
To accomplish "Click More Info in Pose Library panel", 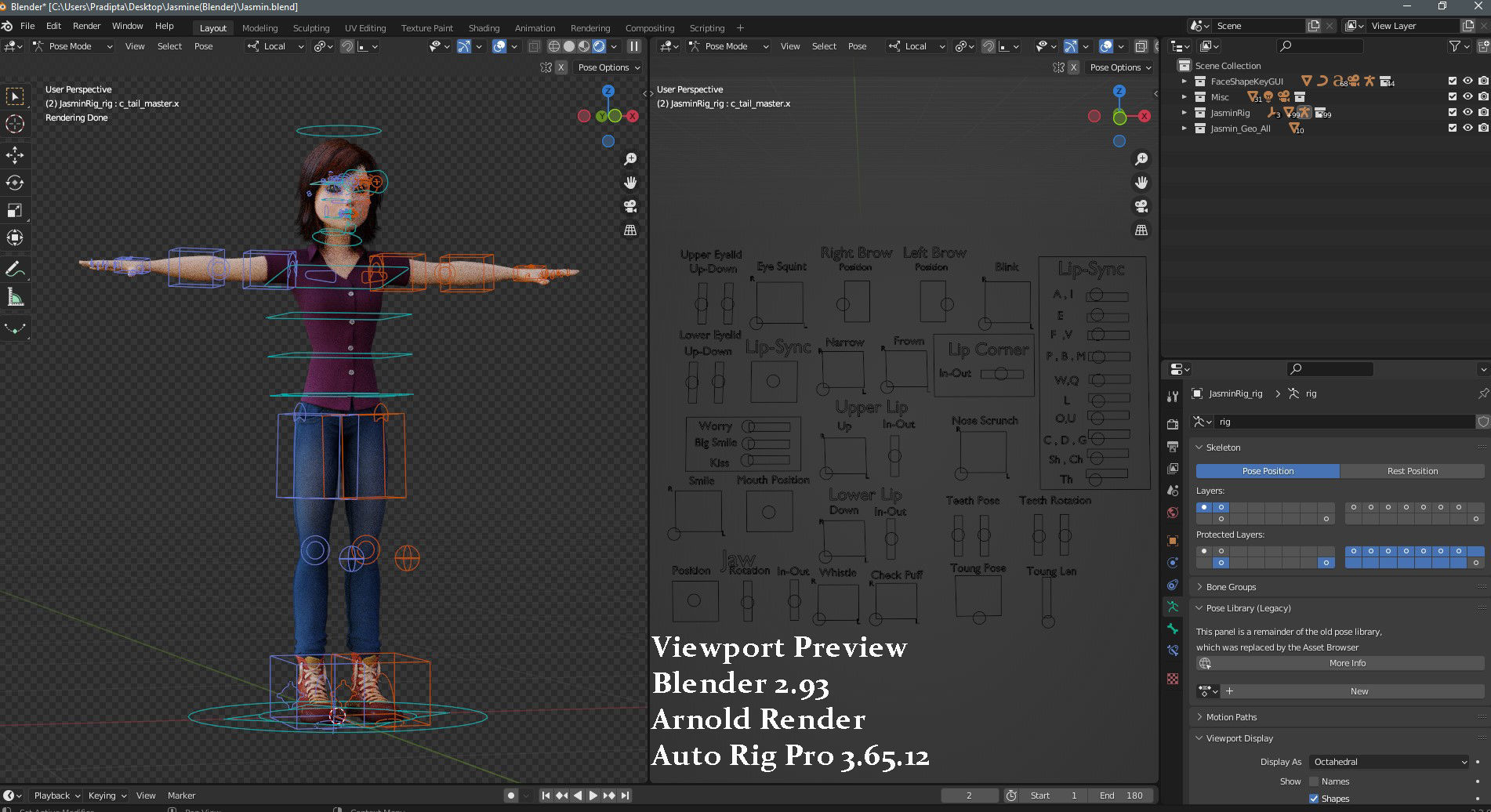I will [x=1347, y=663].
